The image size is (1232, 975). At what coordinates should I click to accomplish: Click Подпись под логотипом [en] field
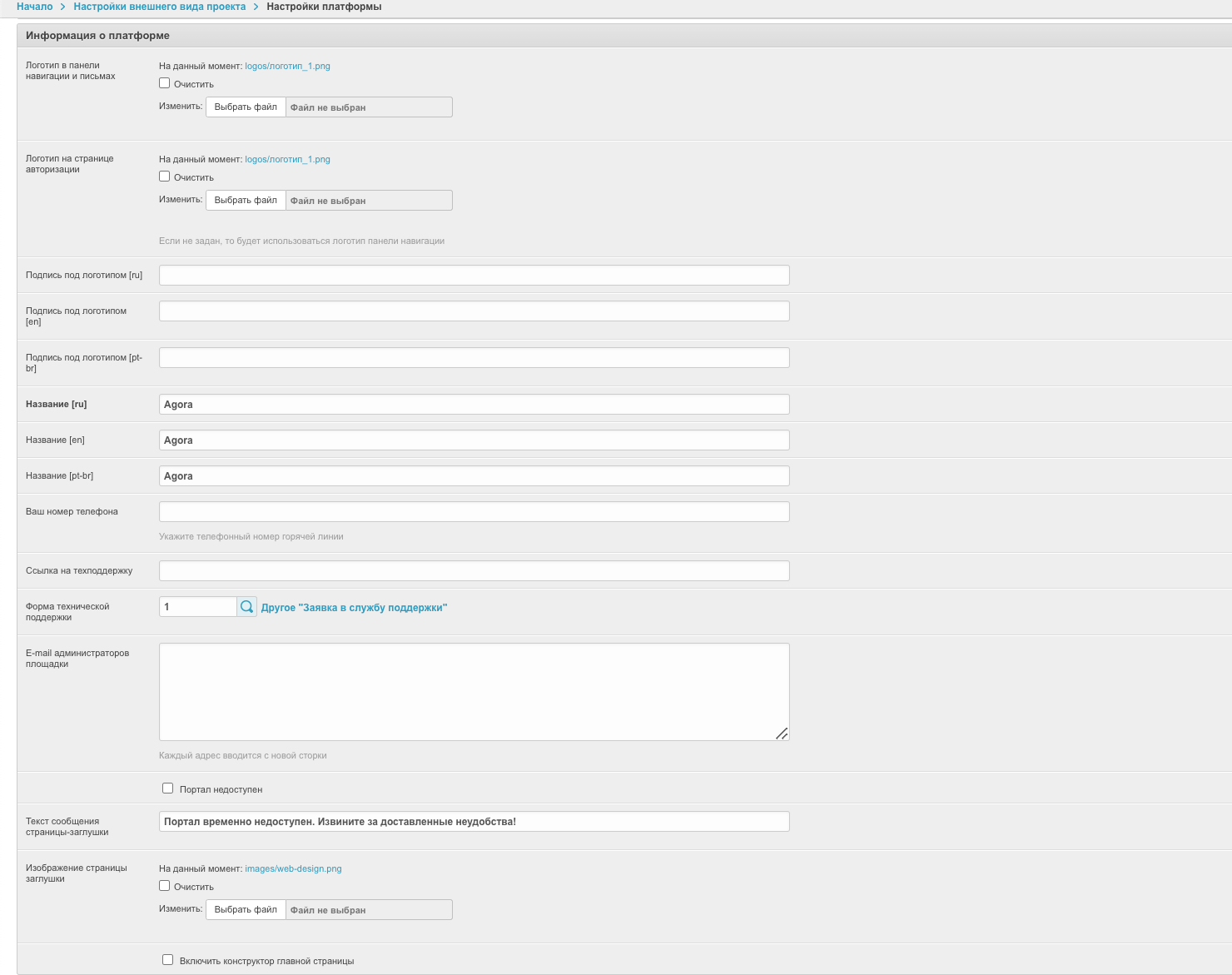474,311
